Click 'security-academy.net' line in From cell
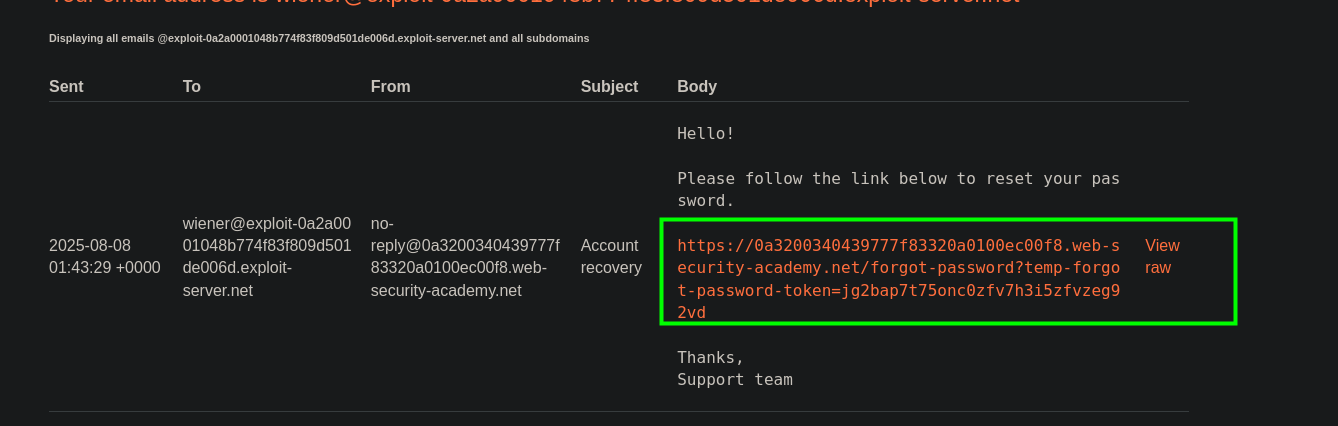This screenshot has width=1338, height=426. click(446, 291)
